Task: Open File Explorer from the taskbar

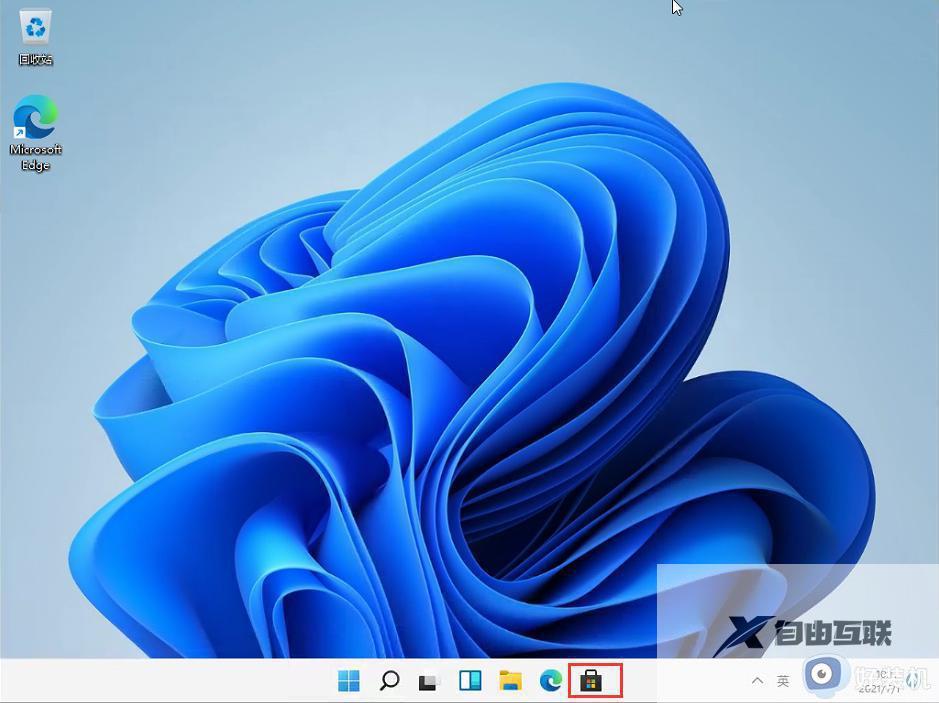Action: pyautogui.click(x=511, y=681)
